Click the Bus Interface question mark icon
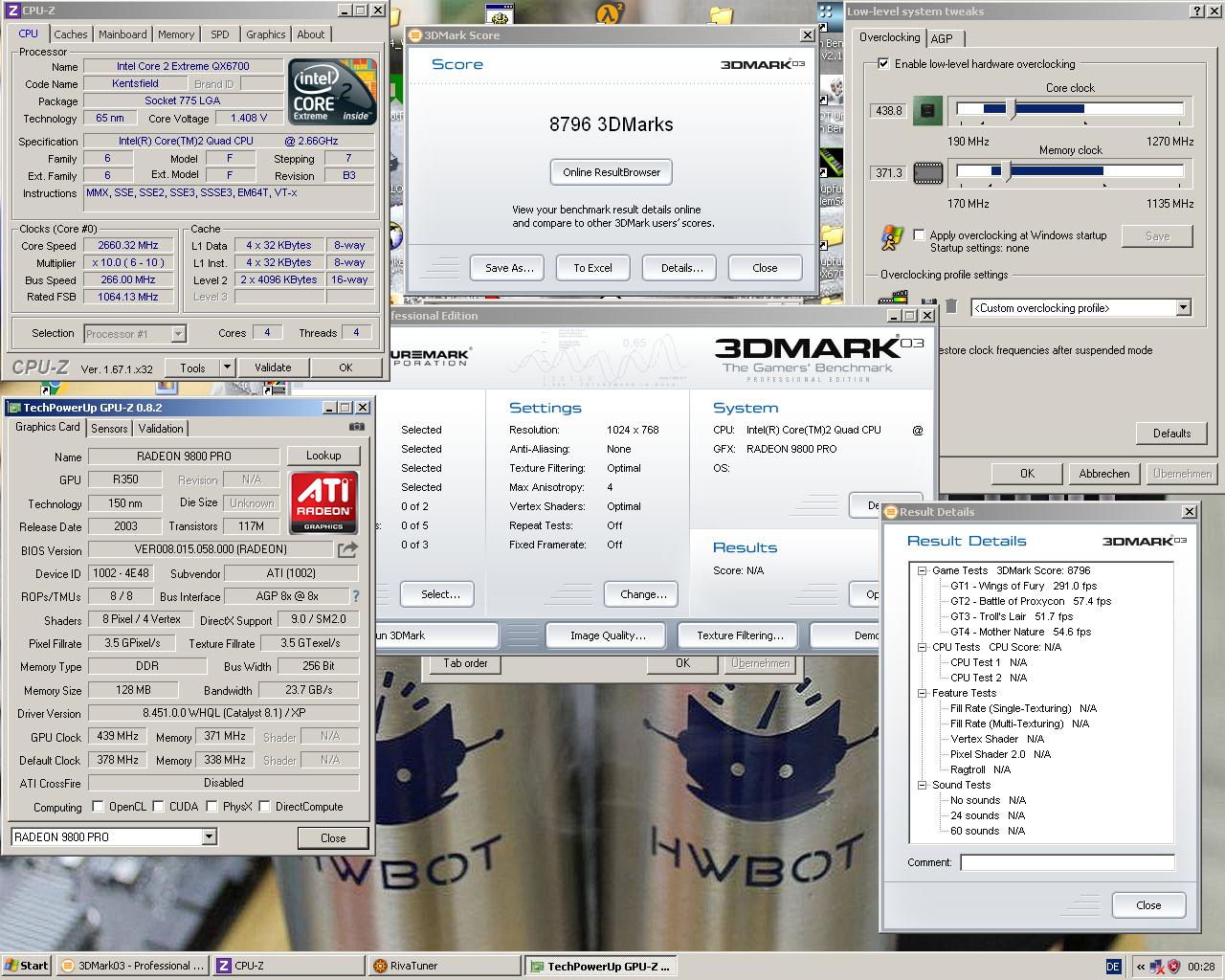The width and height of the screenshot is (1225, 980). tap(356, 596)
